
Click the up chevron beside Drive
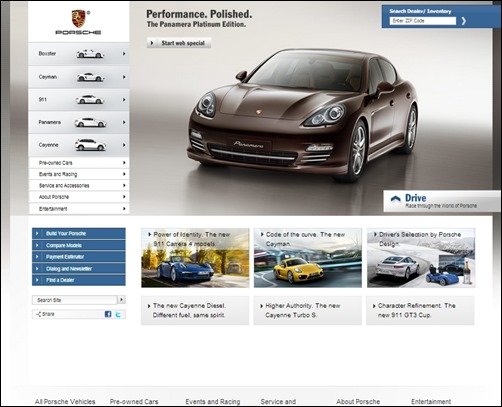[x=395, y=199]
